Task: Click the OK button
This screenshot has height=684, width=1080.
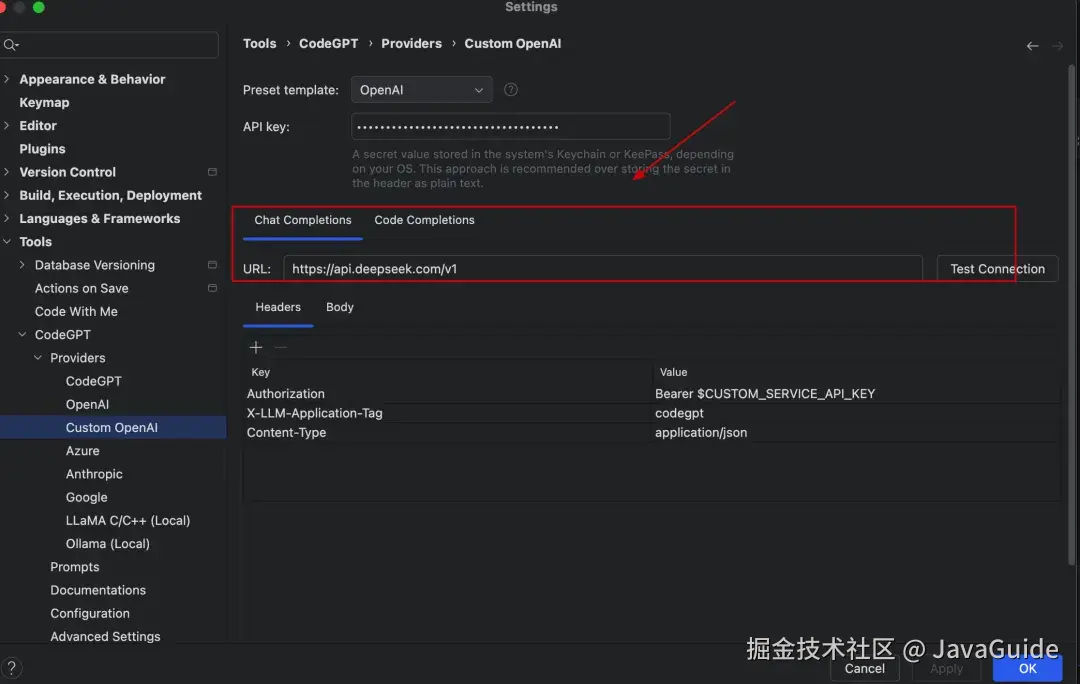Action: 1027,668
